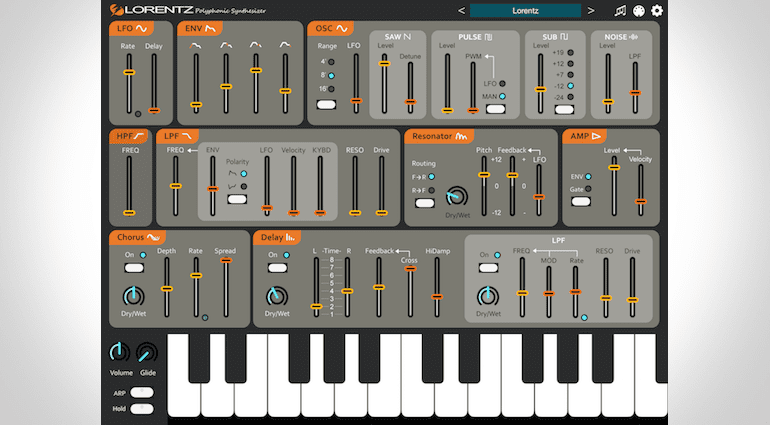Click the Chorus waveform icon
This screenshot has height=425, width=770.
[x=153, y=237]
